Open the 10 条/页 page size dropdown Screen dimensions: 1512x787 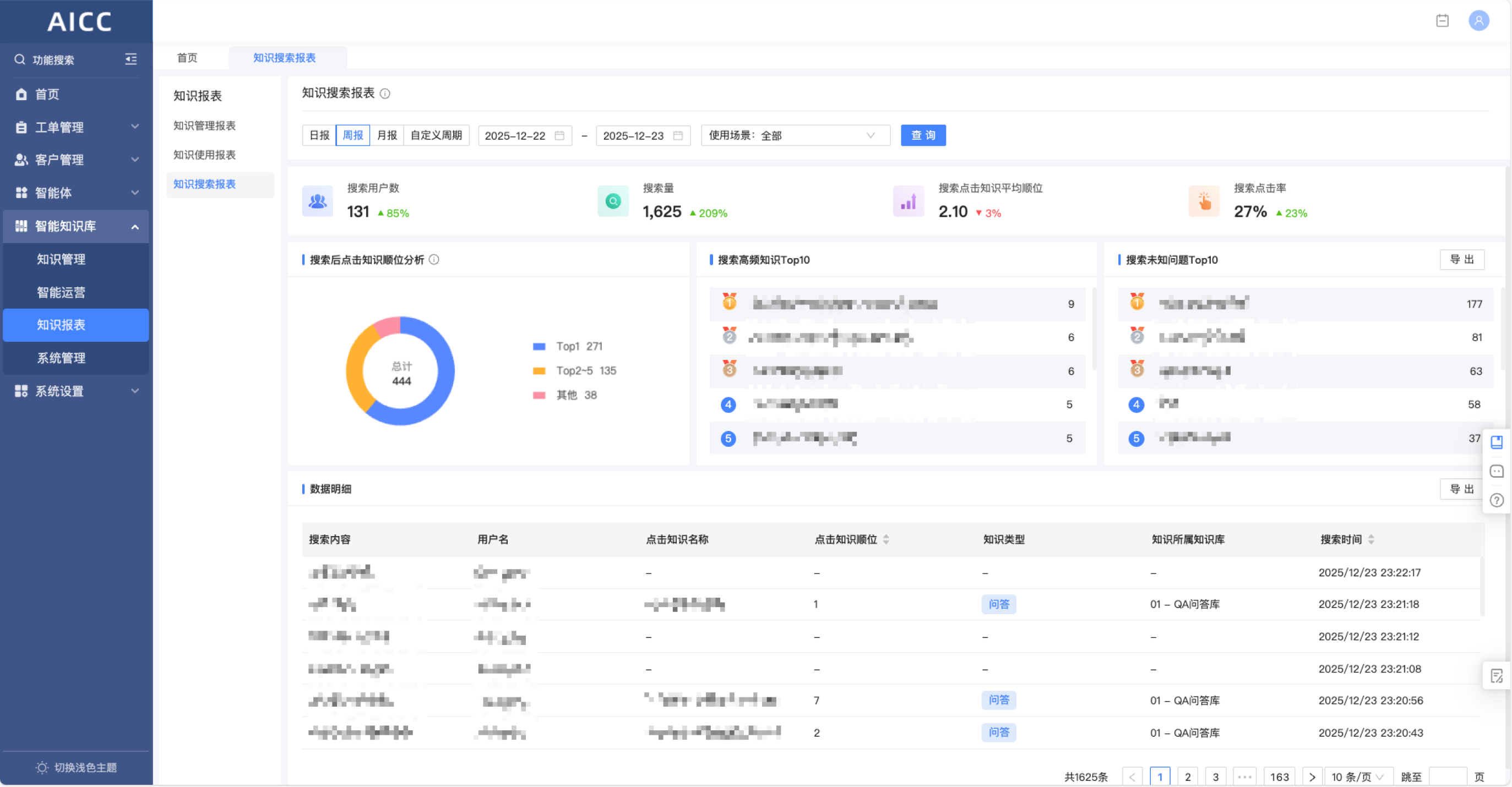pyautogui.click(x=1357, y=777)
